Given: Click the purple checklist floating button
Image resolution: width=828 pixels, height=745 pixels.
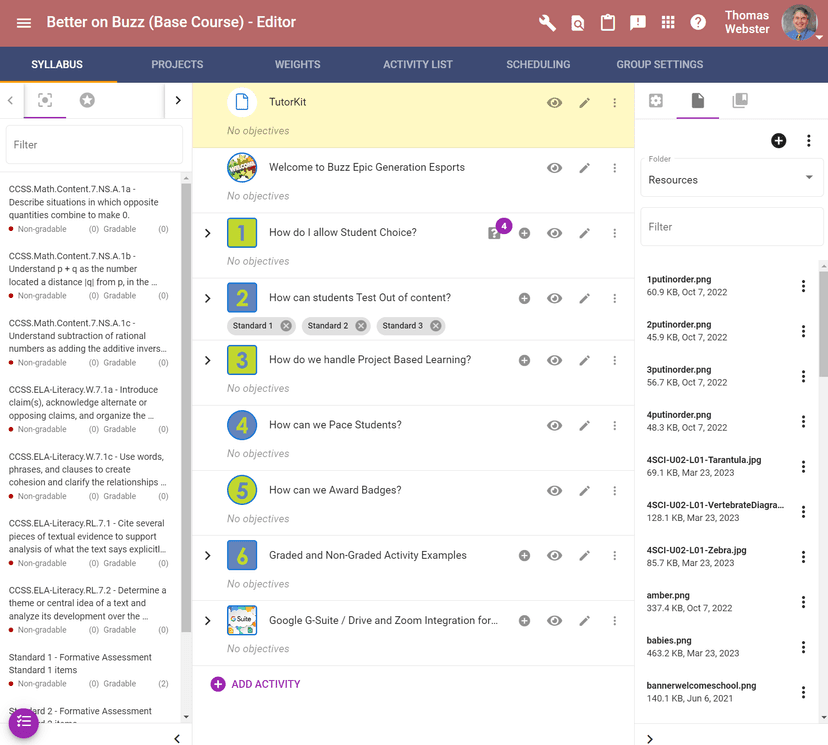Looking at the screenshot, I should pos(24,722).
